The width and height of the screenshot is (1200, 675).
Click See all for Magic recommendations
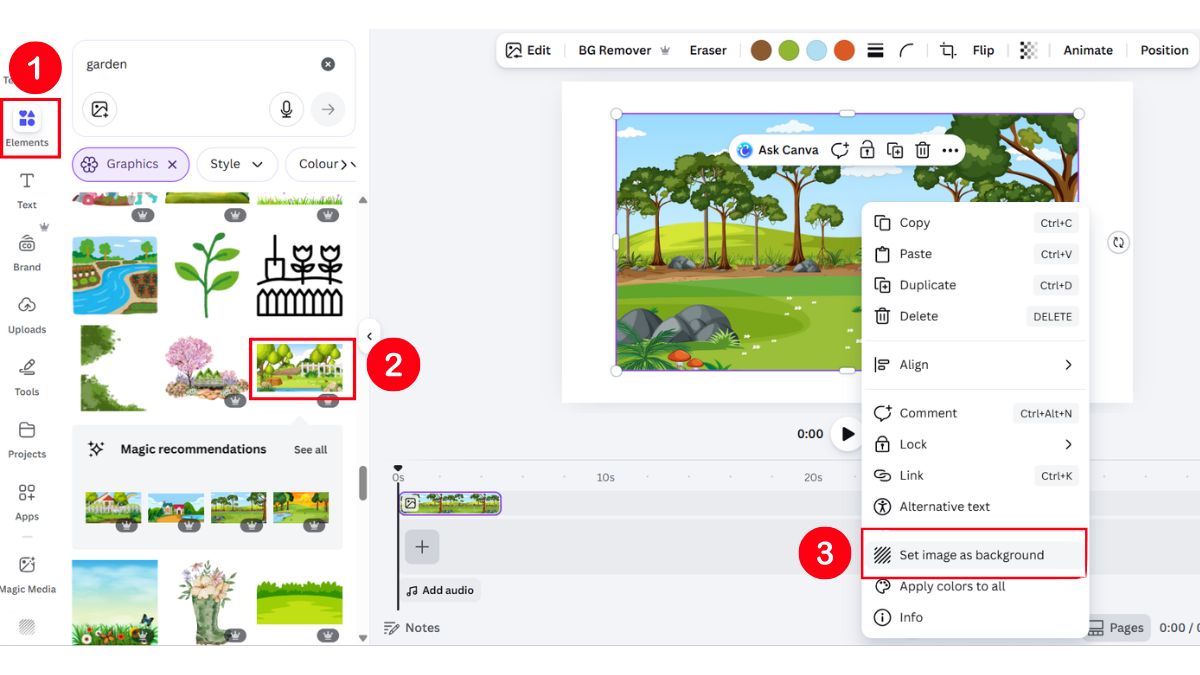pyautogui.click(x=310, y=449)
